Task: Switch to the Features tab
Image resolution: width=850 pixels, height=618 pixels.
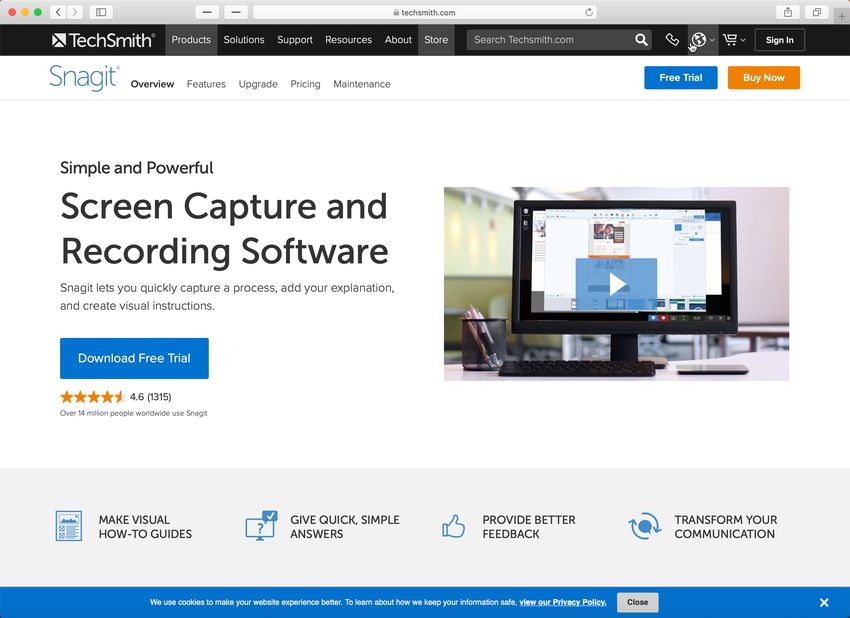Action: pos(206,84)
